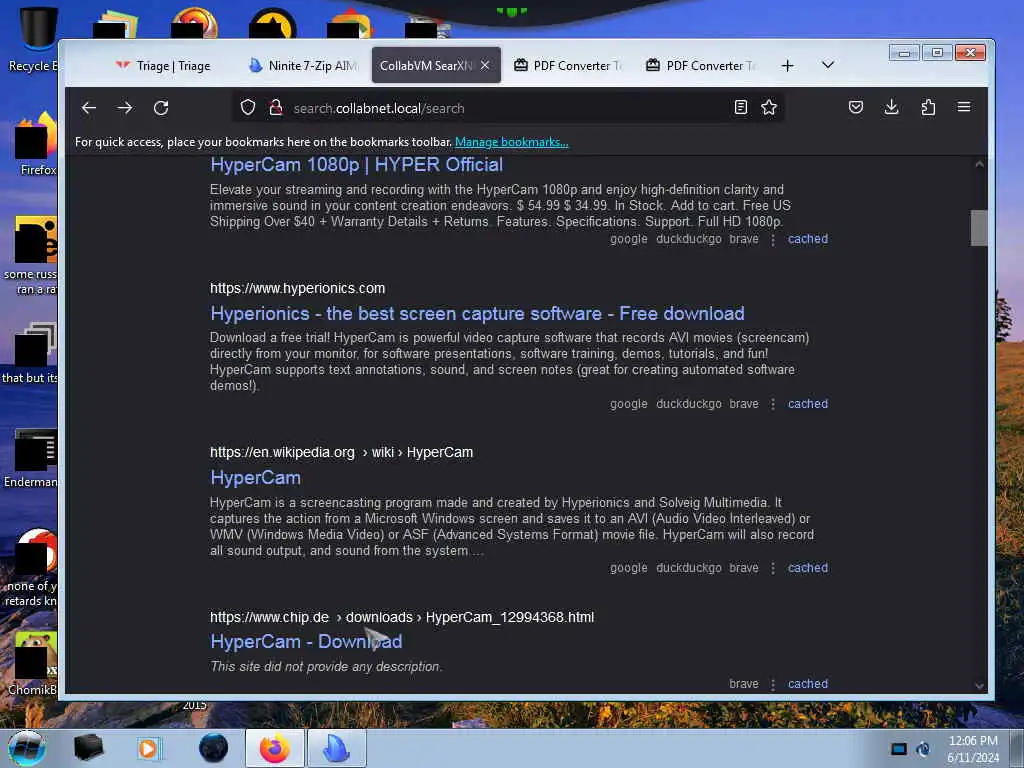The width and height of the screenshot is (1024, 768).
Task: Open the Firefox downloads panel
Action: pyautogui.click(x=891, y=107)
